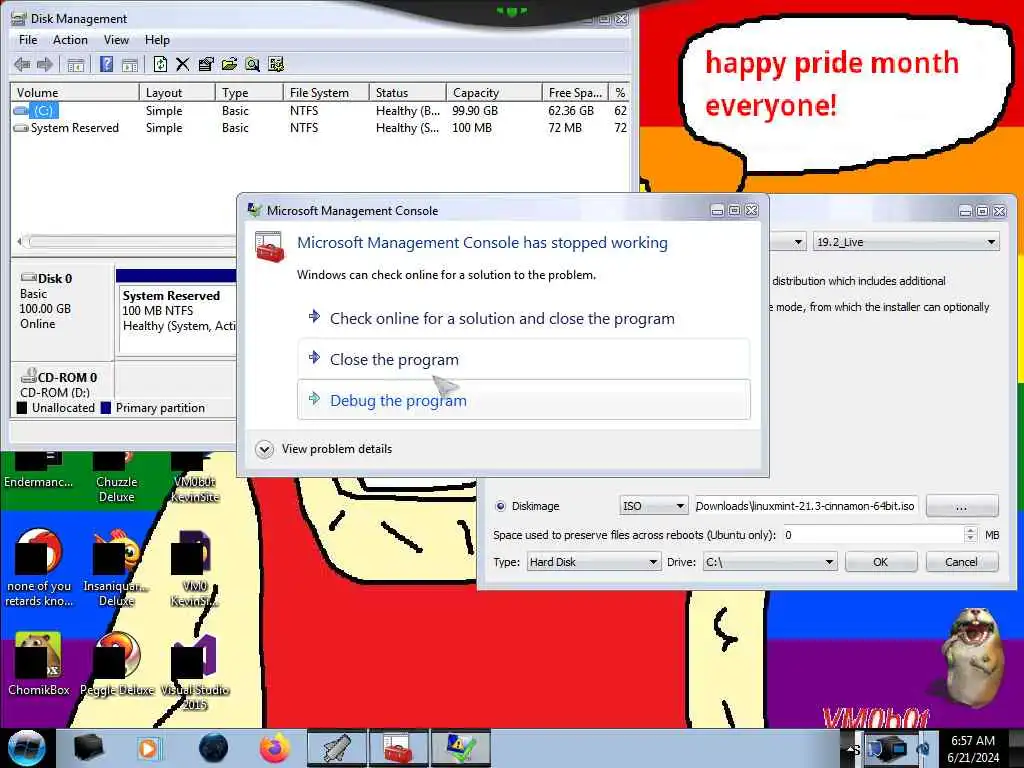Open the Peggle Deluxe desktop icon
The image size is (1024, 768).
(117, 664)
